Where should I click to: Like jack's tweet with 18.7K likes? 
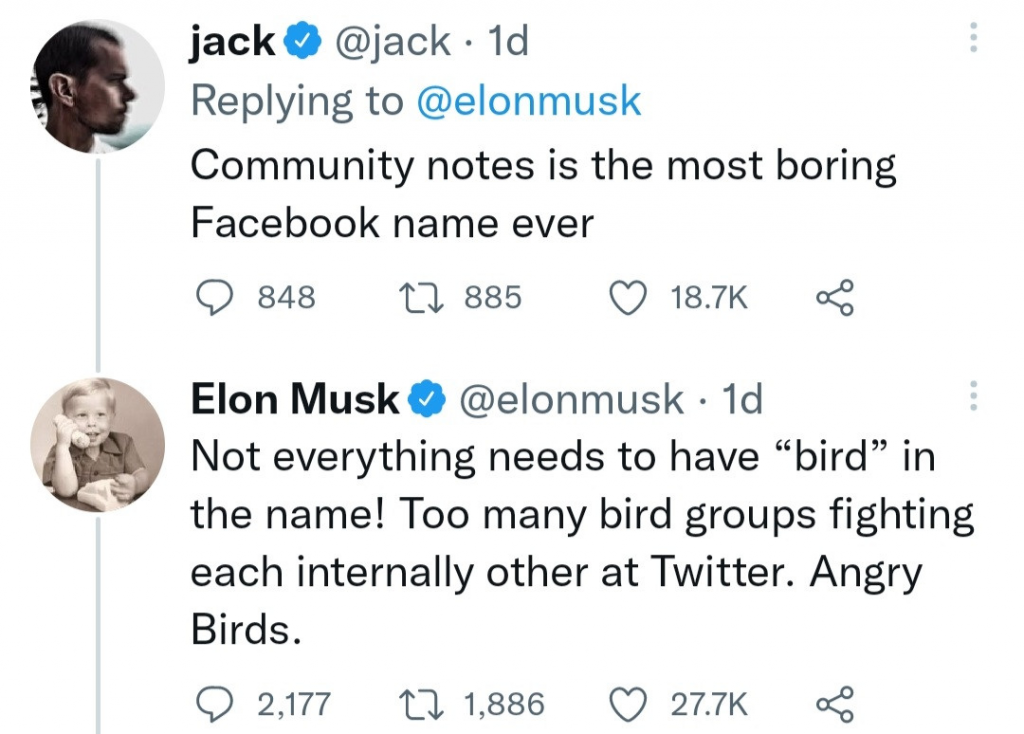(627, 298)
